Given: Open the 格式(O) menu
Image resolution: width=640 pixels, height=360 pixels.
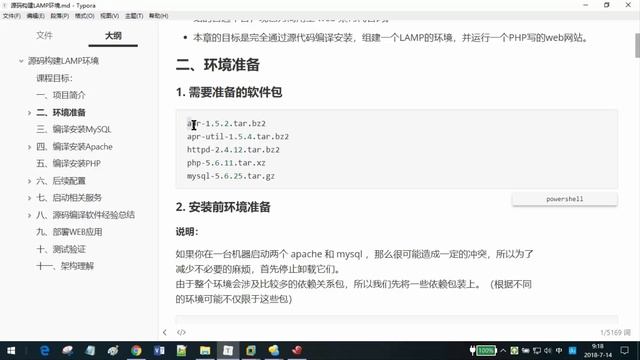Looking at the screenshot, I should click(84, 16).
